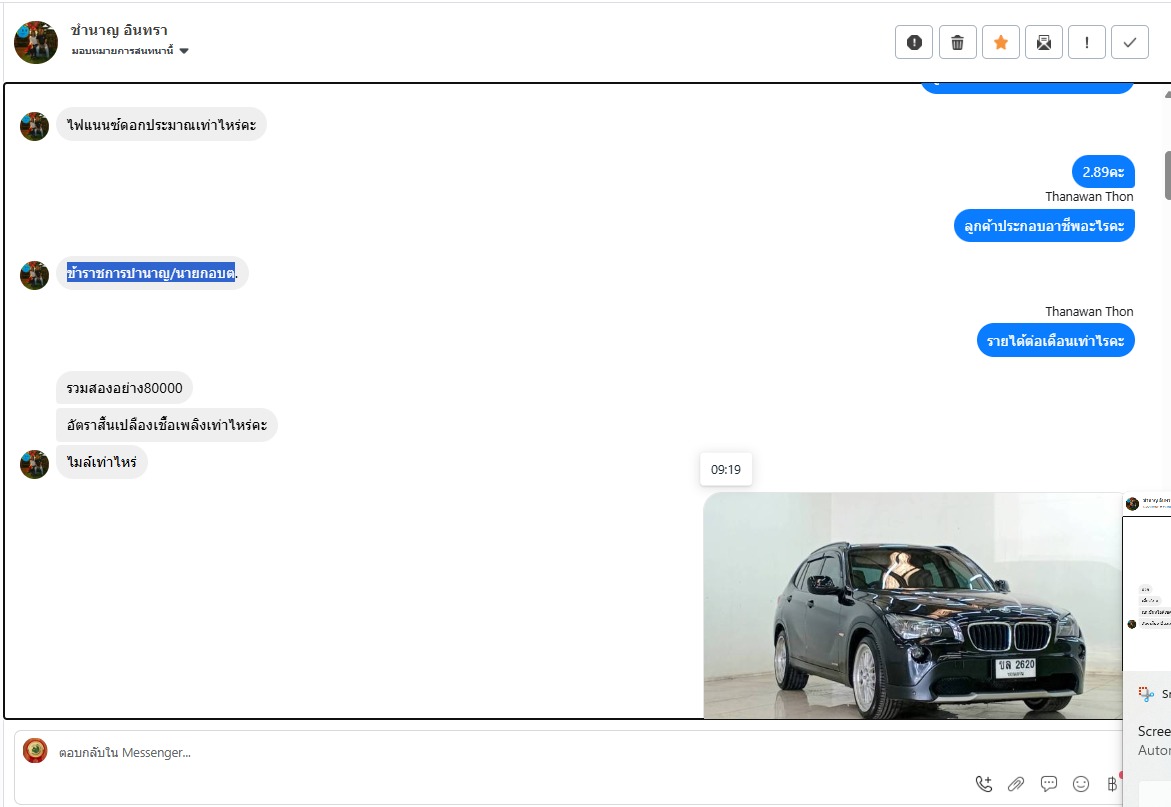
Task: Flag conversation as priority with exclamation mark
Action: point(1087,42)
